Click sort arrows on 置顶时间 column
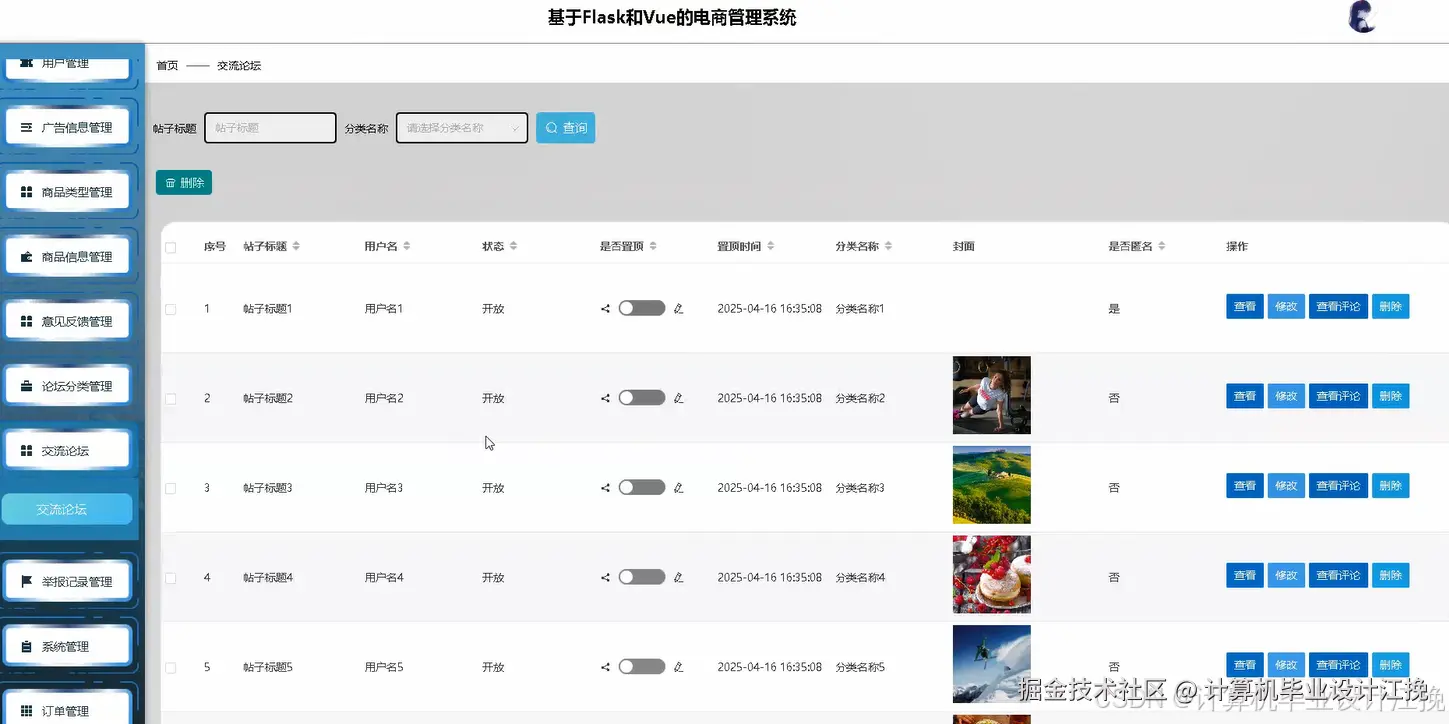 [x=770, y=246]
